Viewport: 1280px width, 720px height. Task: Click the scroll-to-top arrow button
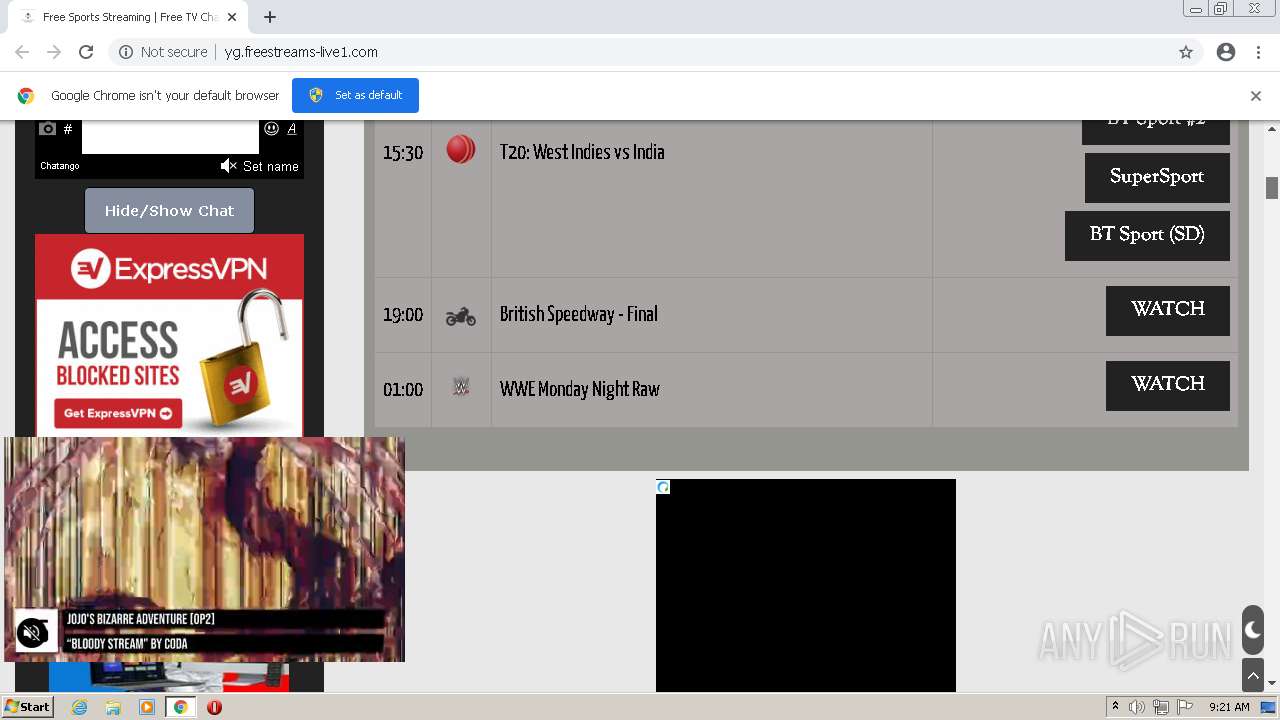pyautogui.click(x=1253, y=676)
